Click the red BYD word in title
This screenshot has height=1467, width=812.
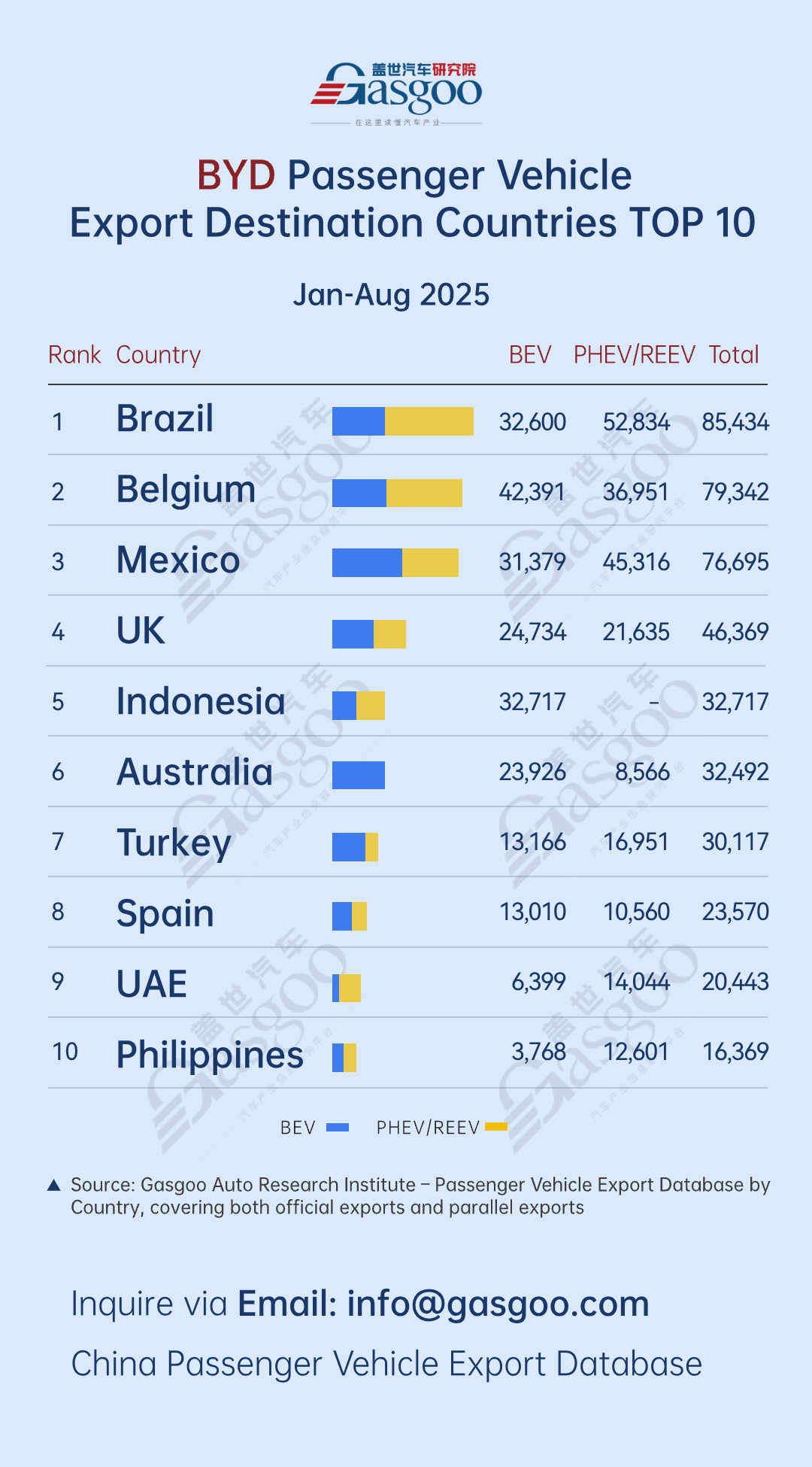236,175
